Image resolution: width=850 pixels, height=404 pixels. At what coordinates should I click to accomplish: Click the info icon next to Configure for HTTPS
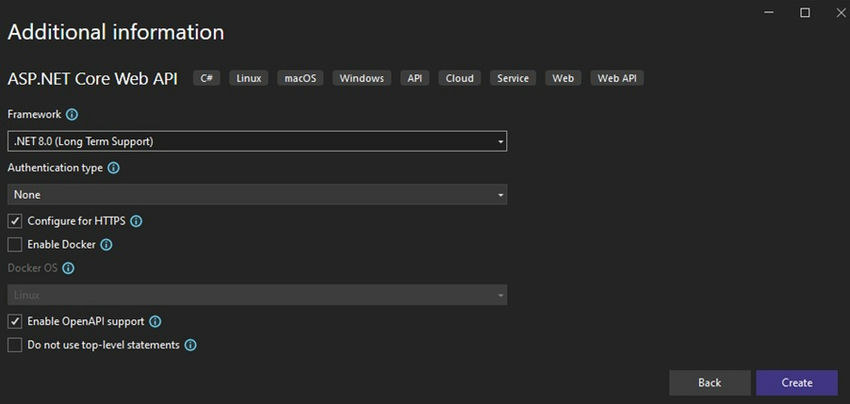click(x=136, y=221)
